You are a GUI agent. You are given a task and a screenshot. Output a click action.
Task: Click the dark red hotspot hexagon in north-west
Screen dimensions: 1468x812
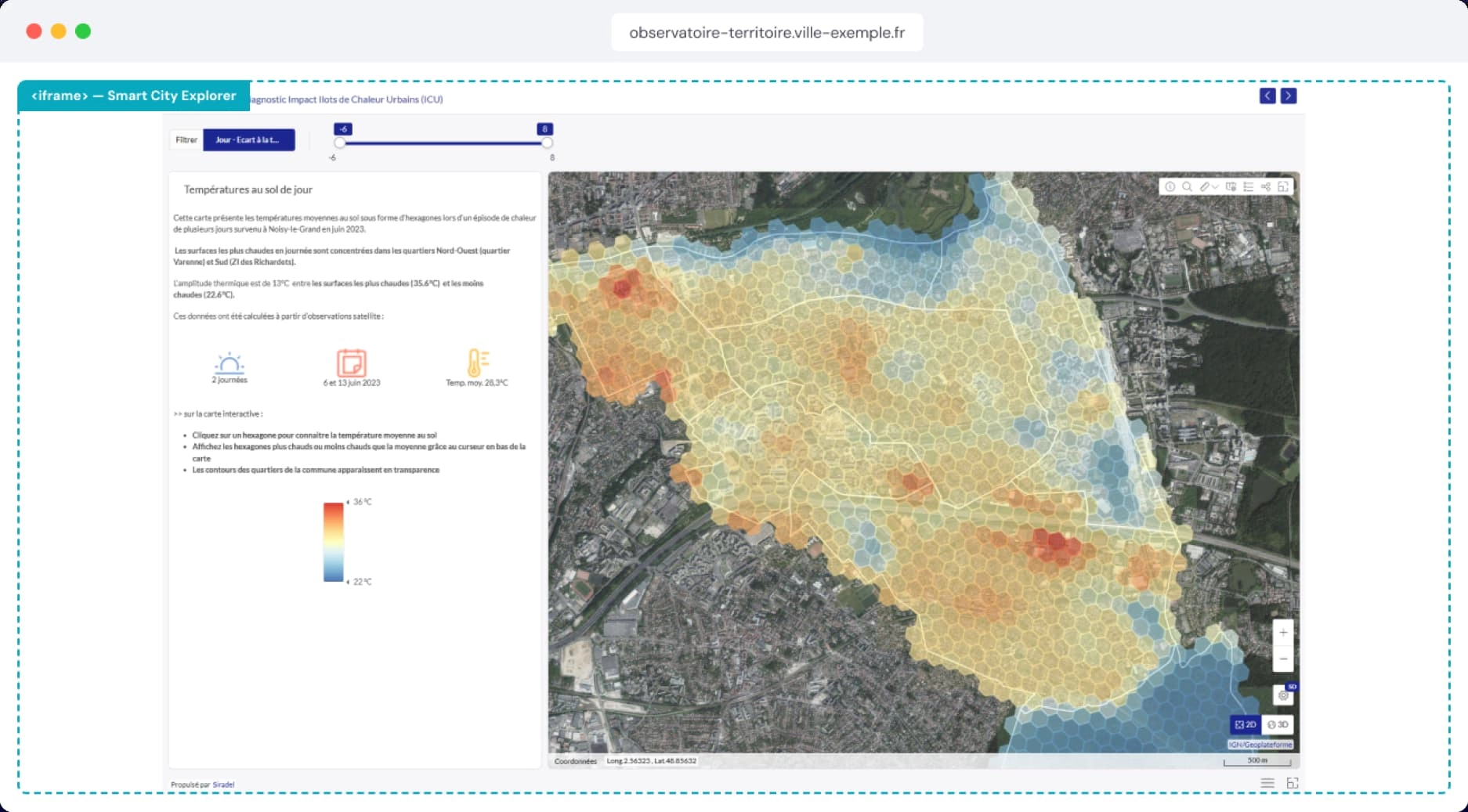622,287
